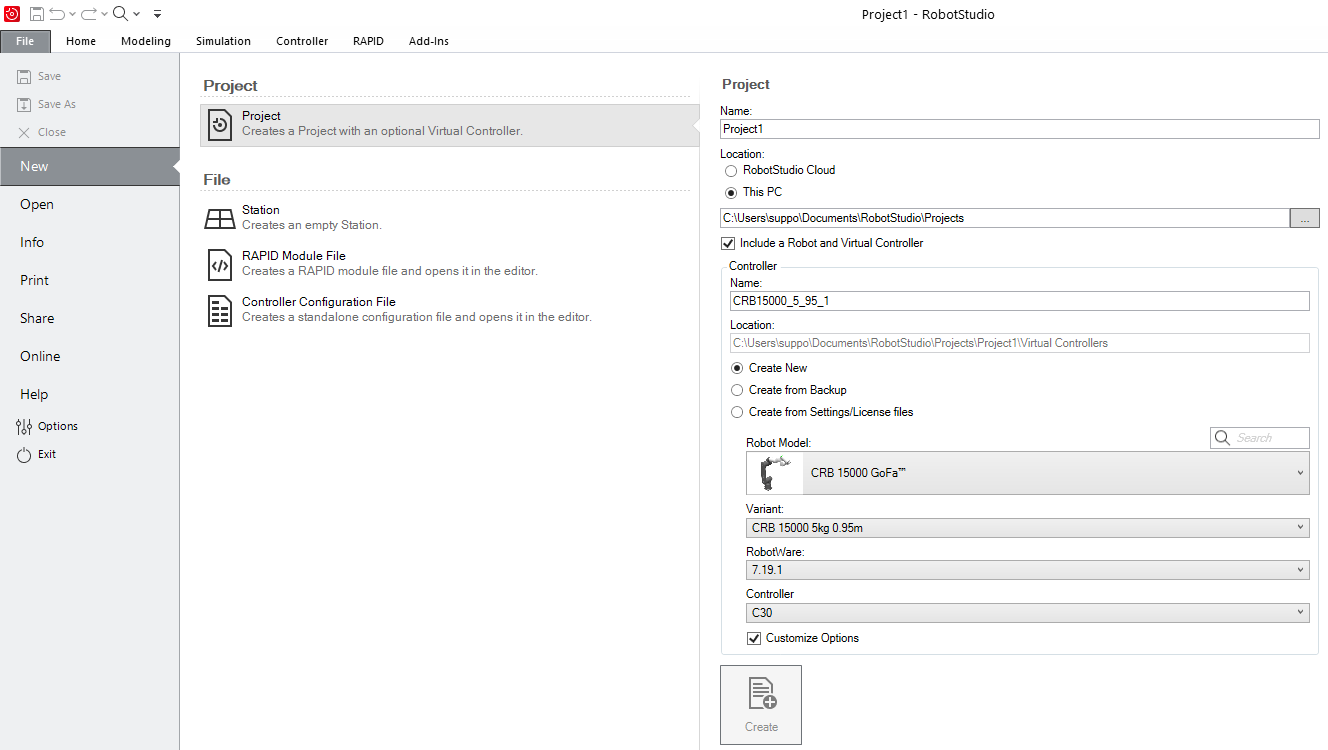Click the redo arrow in title bar
This screenshot has width=1328, height=750.
click(x=88, y=14)
